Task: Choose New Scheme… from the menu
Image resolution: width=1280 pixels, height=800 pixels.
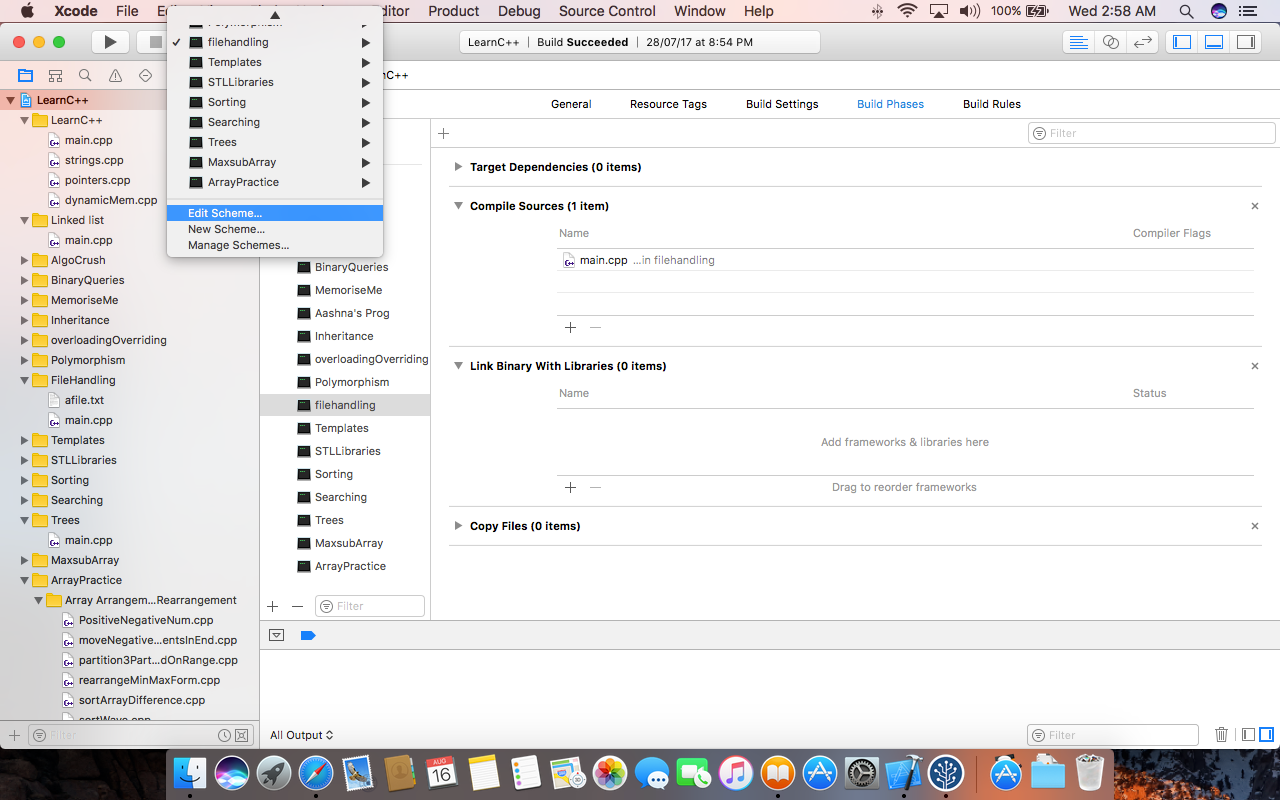Action: point(275,229)
